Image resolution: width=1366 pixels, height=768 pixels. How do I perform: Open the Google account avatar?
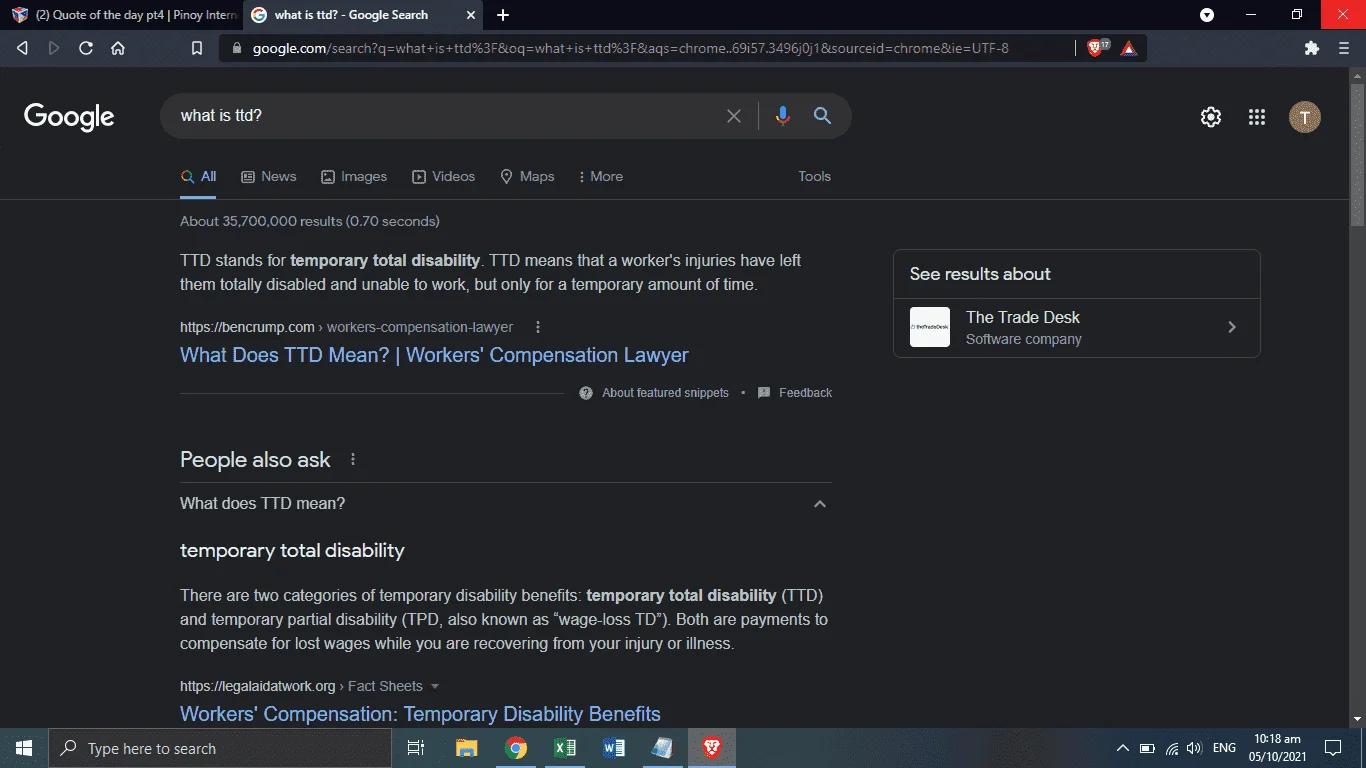click(1305, 117)
